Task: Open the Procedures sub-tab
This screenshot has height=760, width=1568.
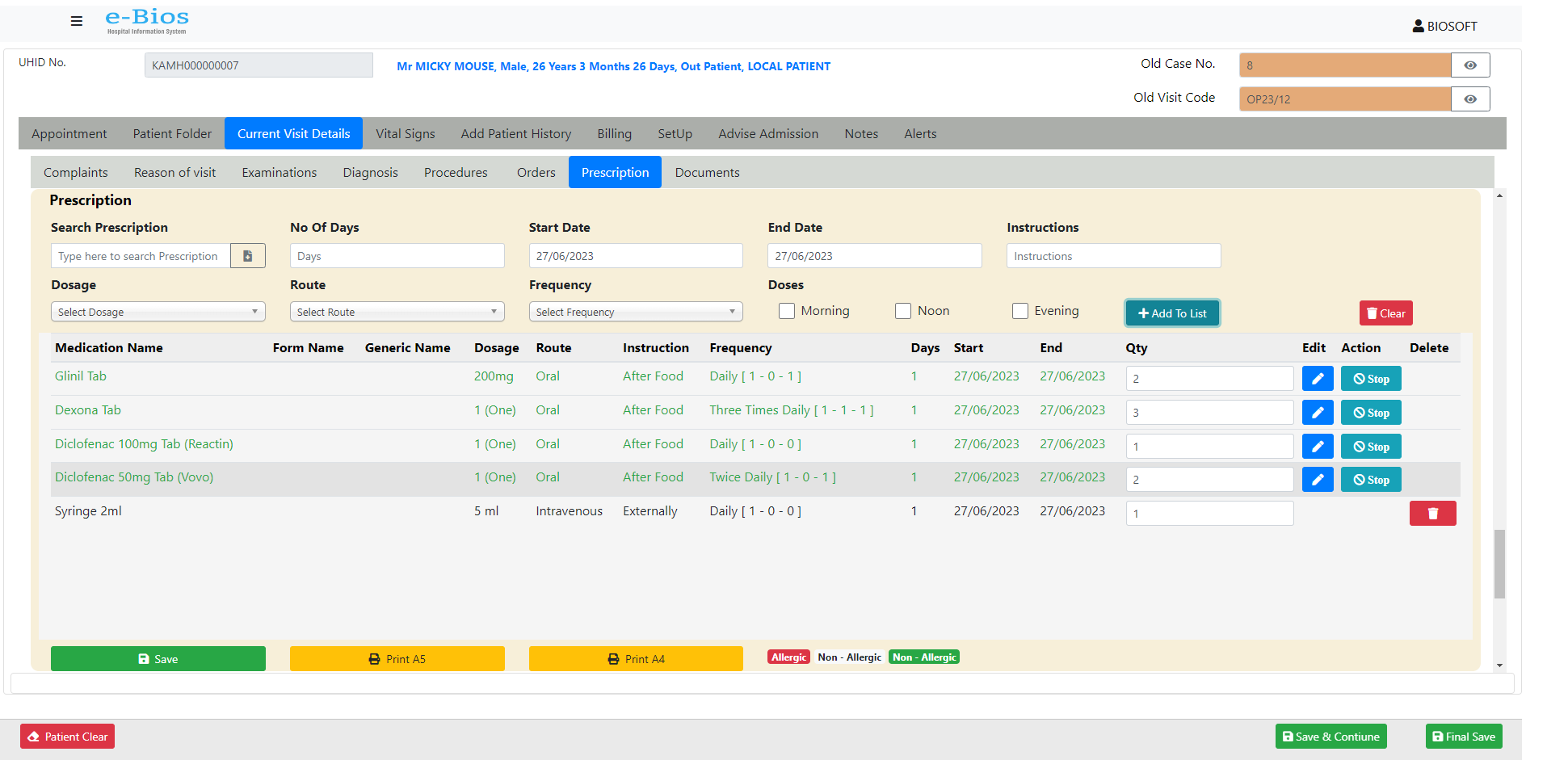Action: click(x=456, y=173)
